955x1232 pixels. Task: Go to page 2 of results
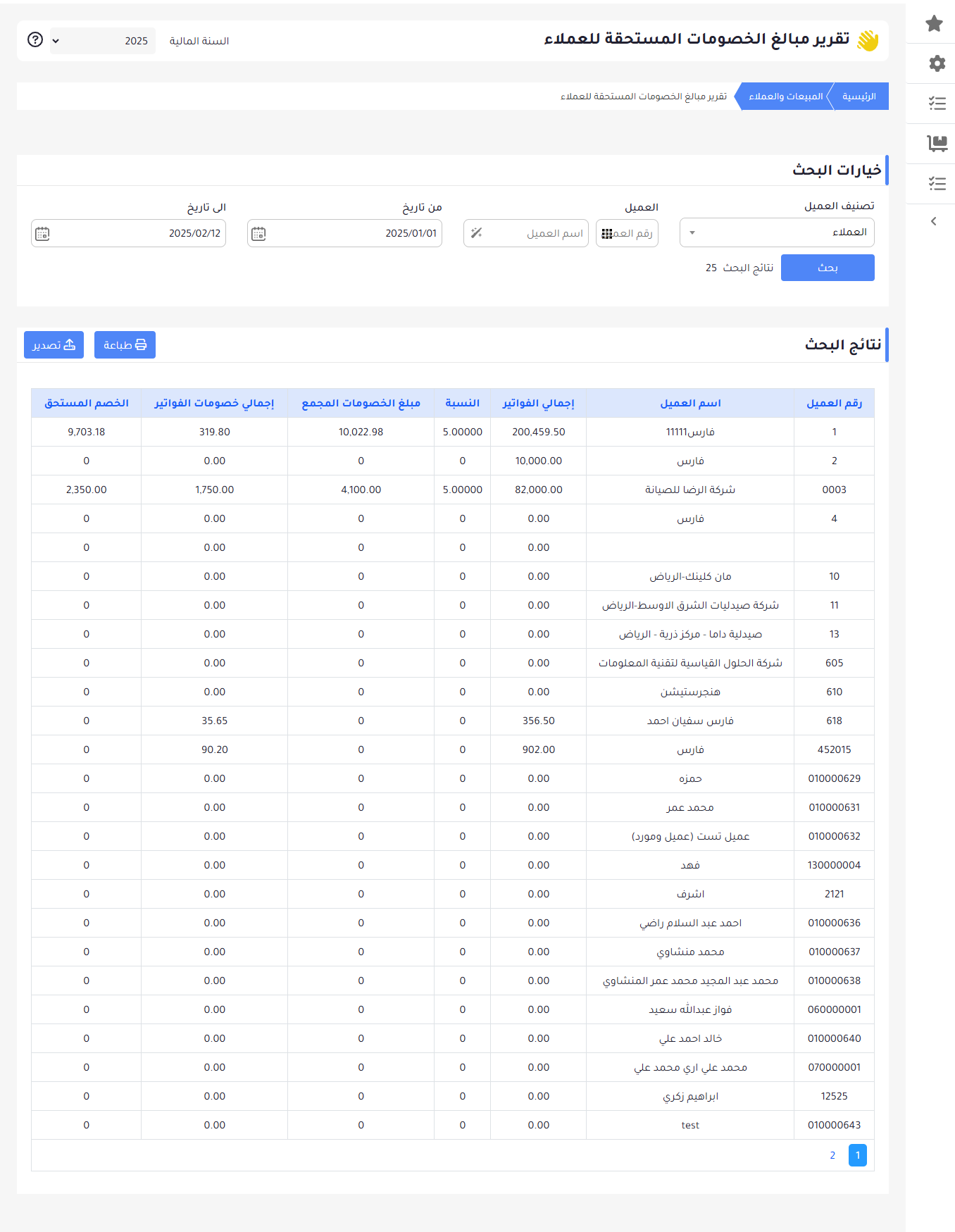(832, 1155)
